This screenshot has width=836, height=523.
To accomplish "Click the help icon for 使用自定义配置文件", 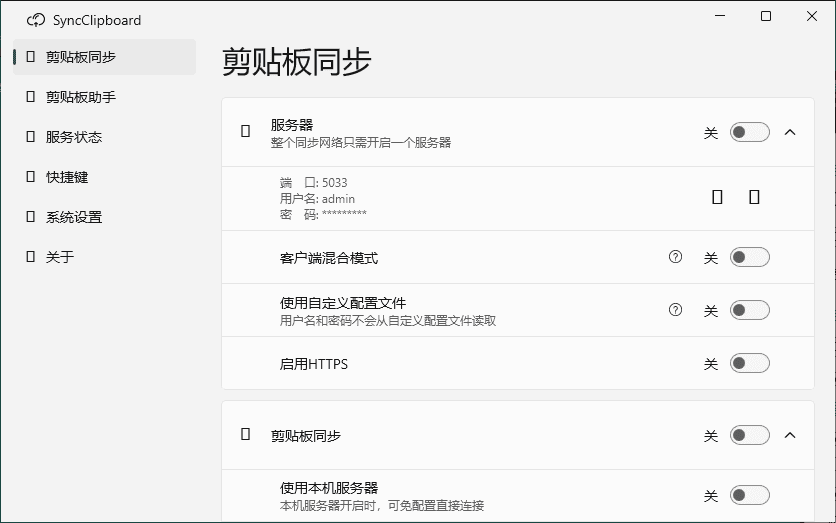I will [x=675, y=310].
